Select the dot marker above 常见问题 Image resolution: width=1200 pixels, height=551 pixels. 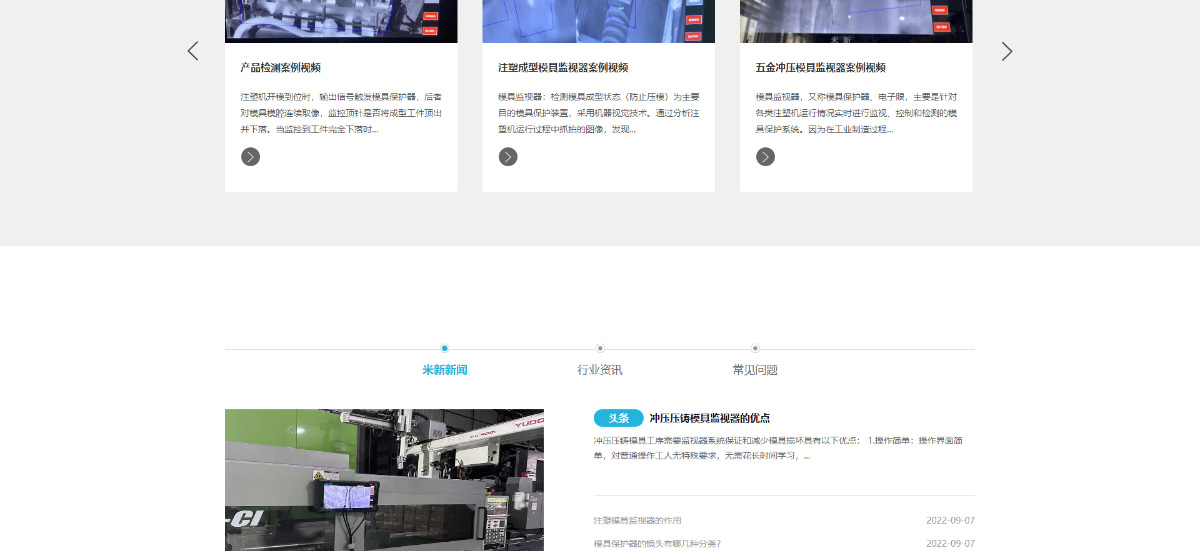pos(755,348)
